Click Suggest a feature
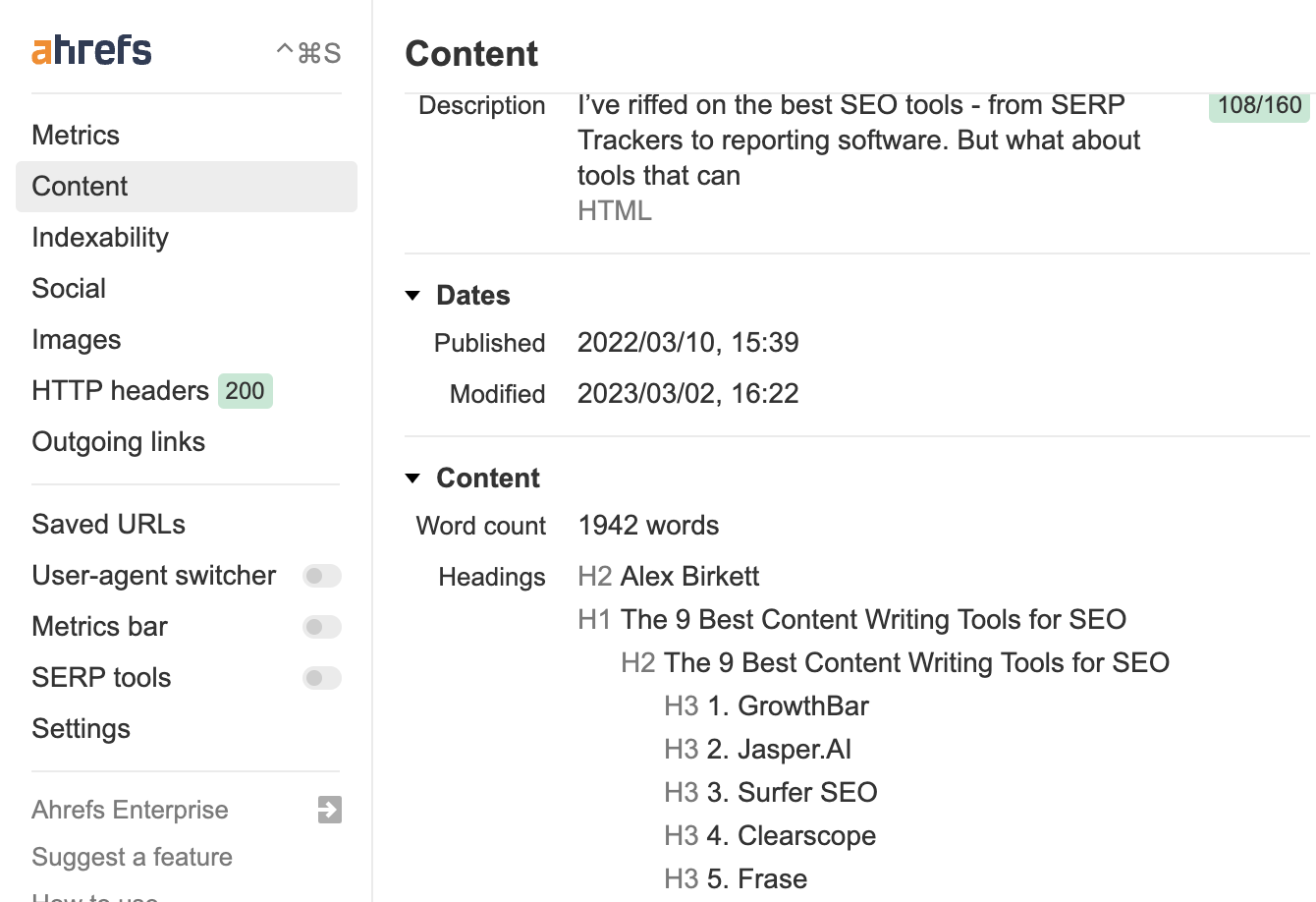This screenshot has height=902, width=1316. (x=132, y=857)
